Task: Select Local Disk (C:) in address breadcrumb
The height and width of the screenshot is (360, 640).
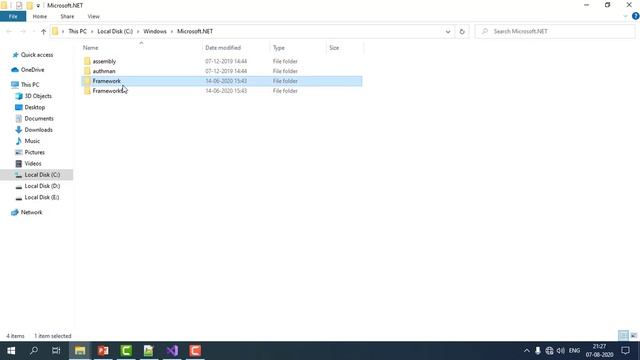Action: click(115, 31)
